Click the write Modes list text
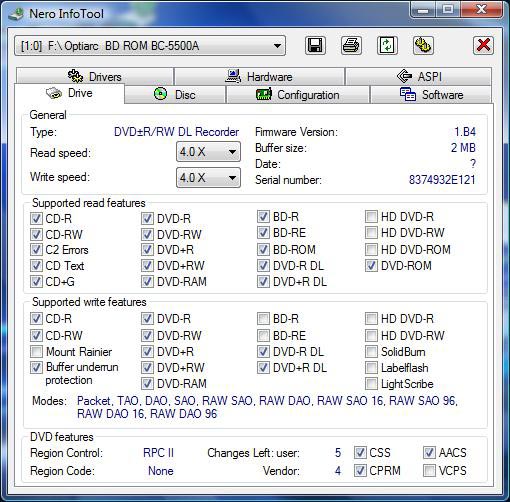This screenshot has width=510, height=502. pos(267,407)
